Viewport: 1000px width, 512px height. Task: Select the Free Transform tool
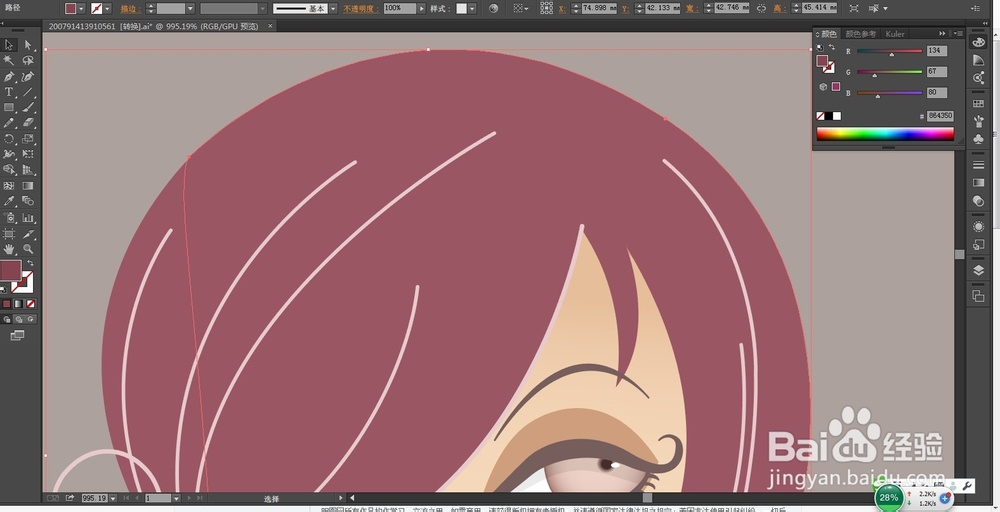(28, 154)
